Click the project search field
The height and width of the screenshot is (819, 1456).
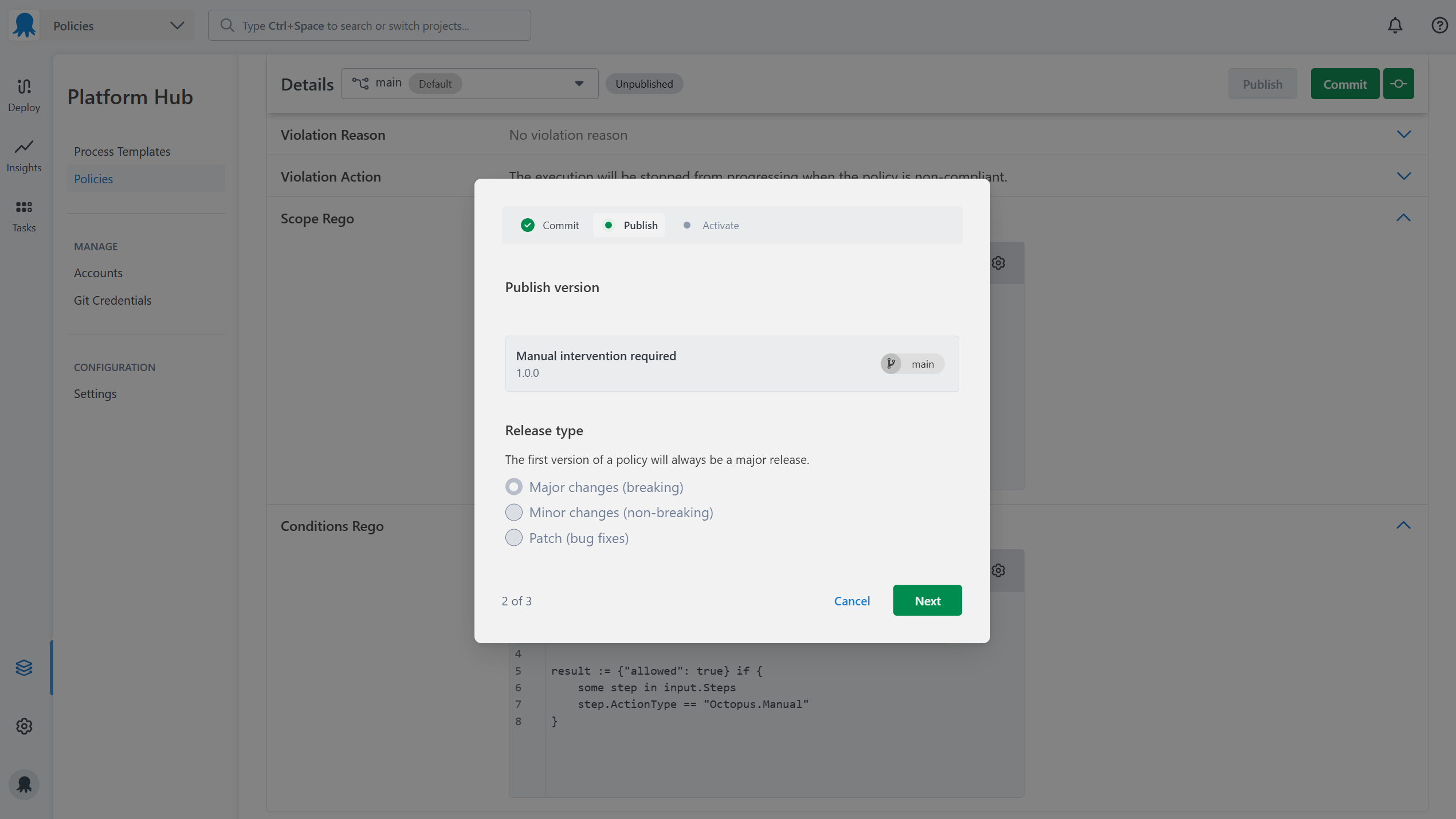tap(369, 25)
